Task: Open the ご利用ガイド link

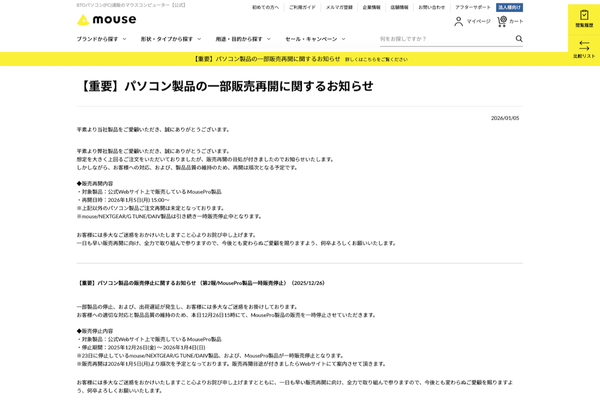Action: pyautogui.click(x=302, y=7)
